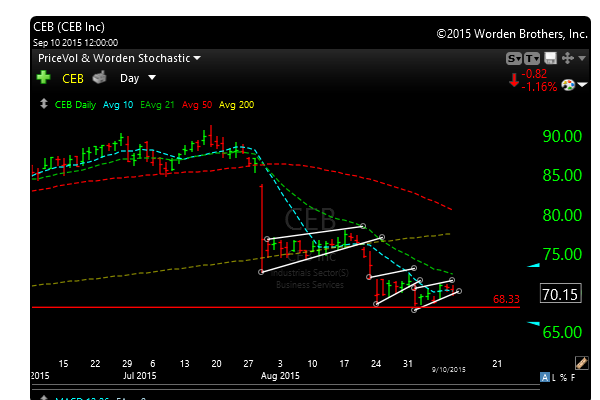Click the Avg 200 moving average label

tap(239, 103)
